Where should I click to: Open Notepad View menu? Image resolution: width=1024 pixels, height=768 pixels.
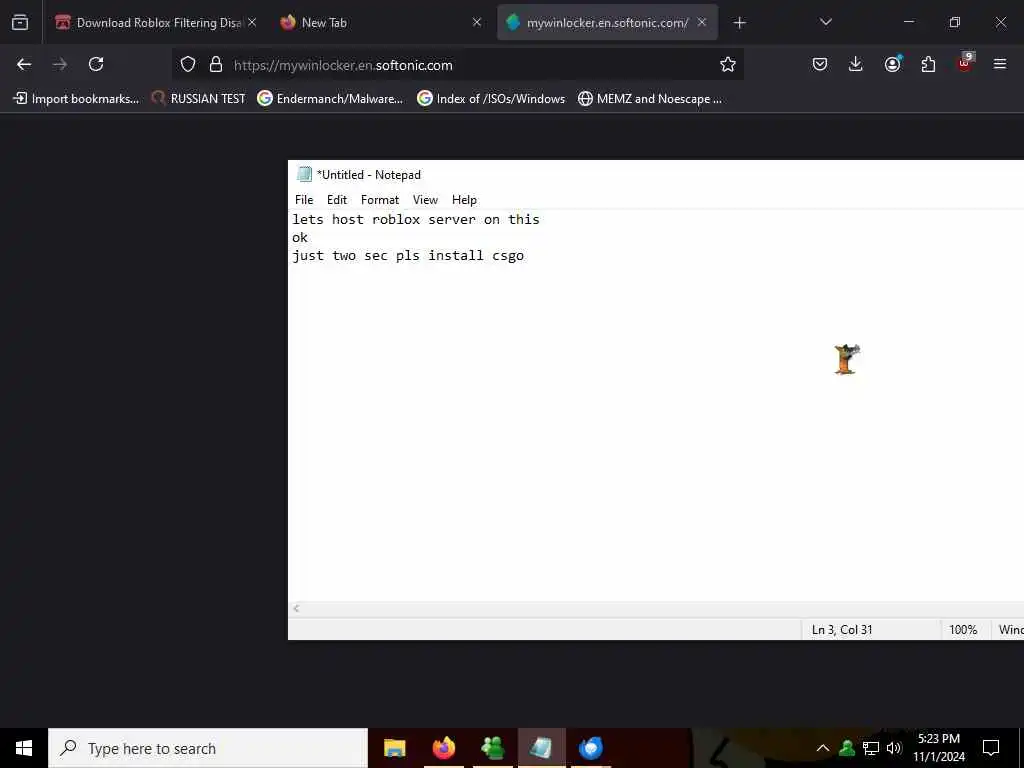tap(425, 200)
